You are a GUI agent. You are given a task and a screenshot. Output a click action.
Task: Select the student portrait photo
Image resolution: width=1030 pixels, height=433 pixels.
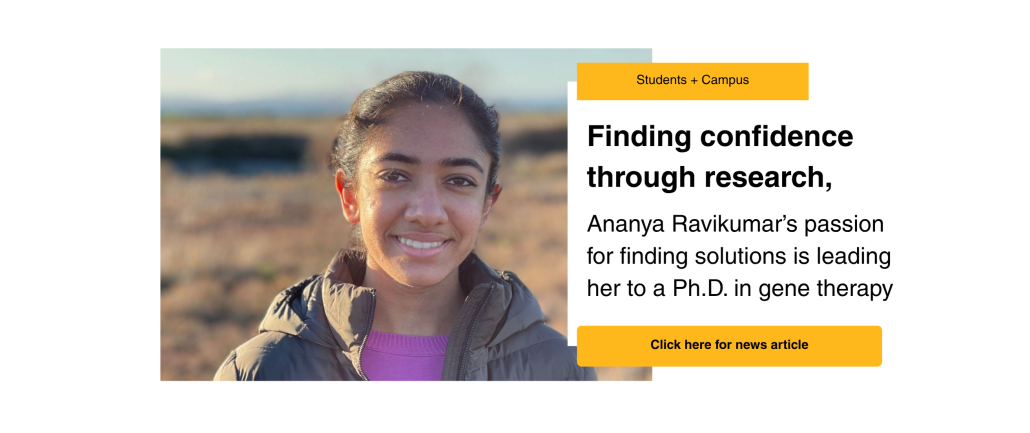(x=406, y=214)
